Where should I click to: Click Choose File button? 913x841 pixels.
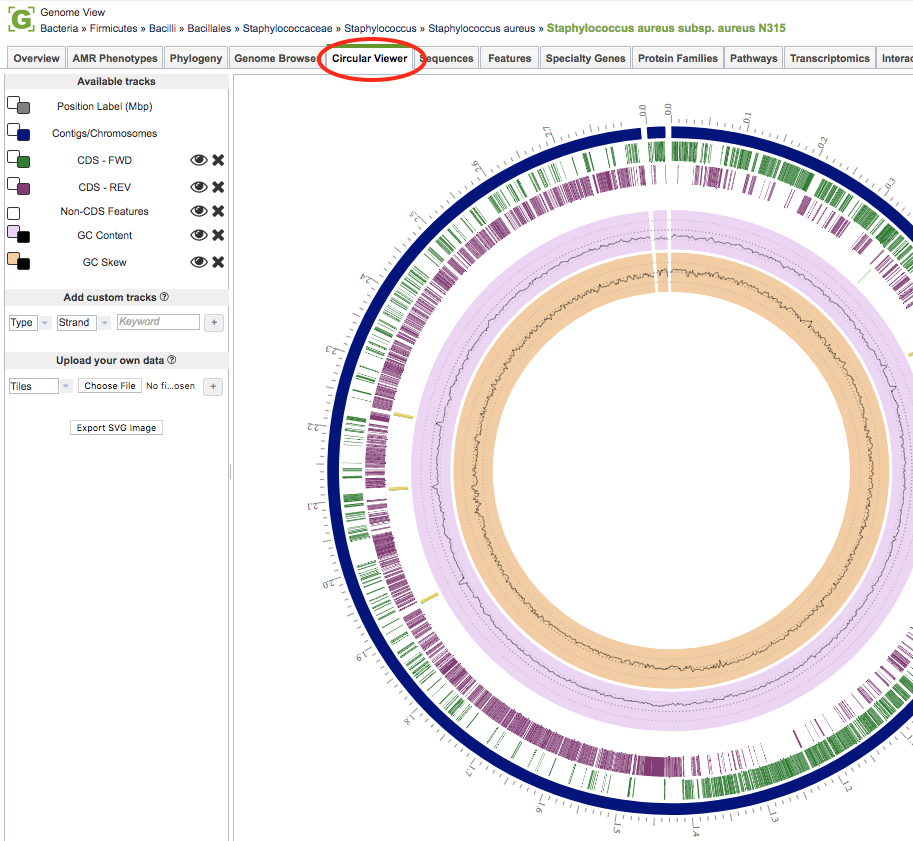click(x=109, y=386)
